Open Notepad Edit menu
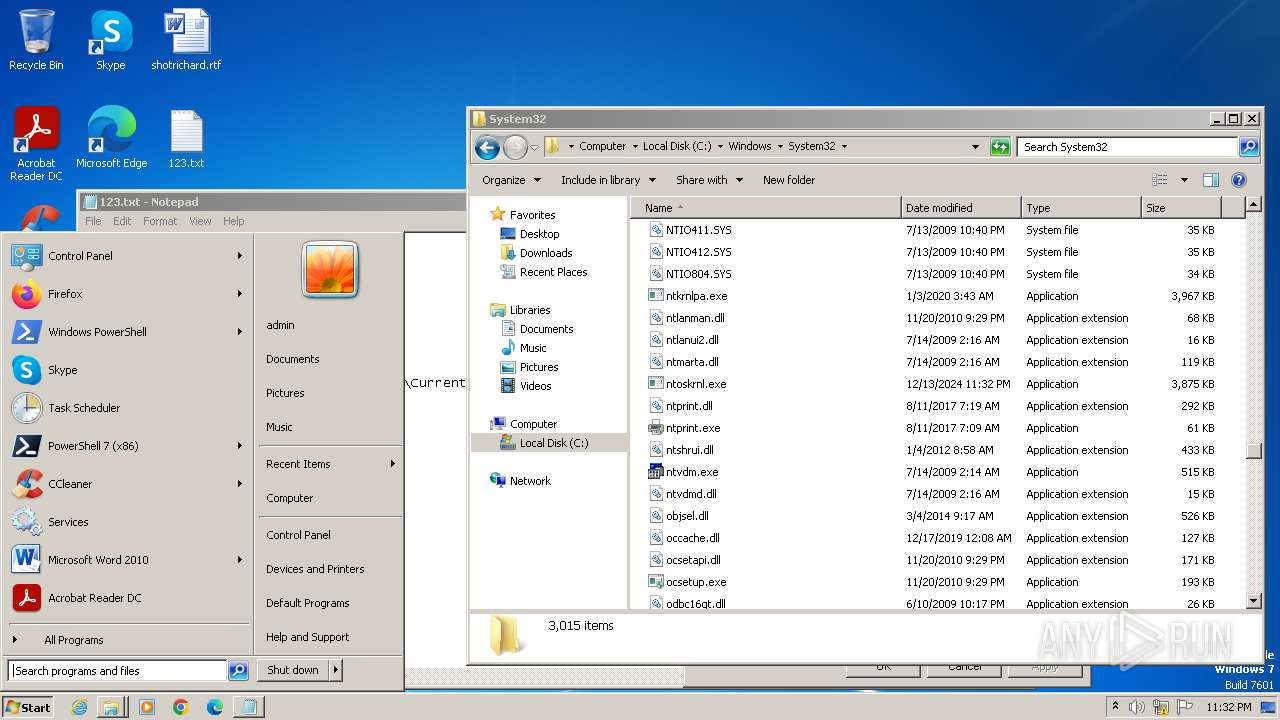The height and width of the screenshot is (720, 1280). click(x=122, y=221)
